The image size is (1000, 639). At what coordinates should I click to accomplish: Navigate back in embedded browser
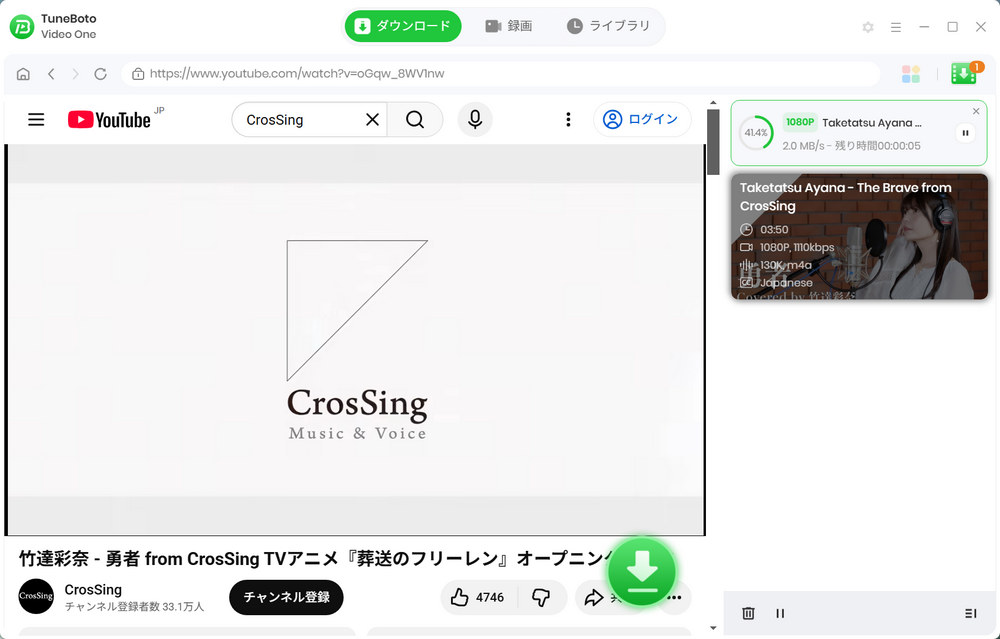[x=51, y=74]
